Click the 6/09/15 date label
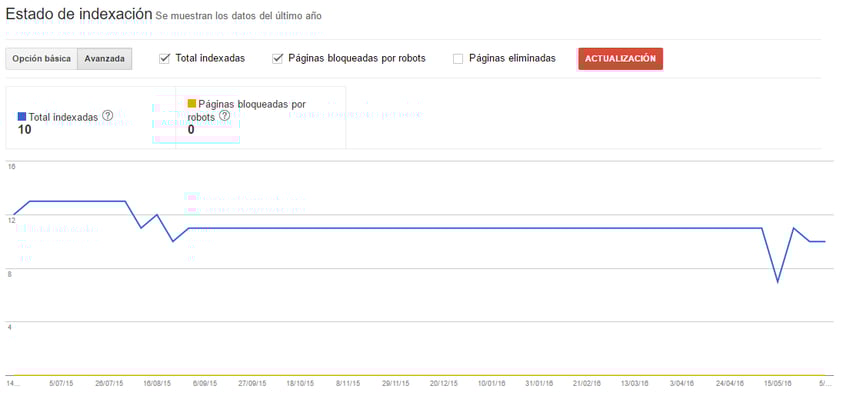This screenshot has height=399, width=843. click(x=206, y=384)
